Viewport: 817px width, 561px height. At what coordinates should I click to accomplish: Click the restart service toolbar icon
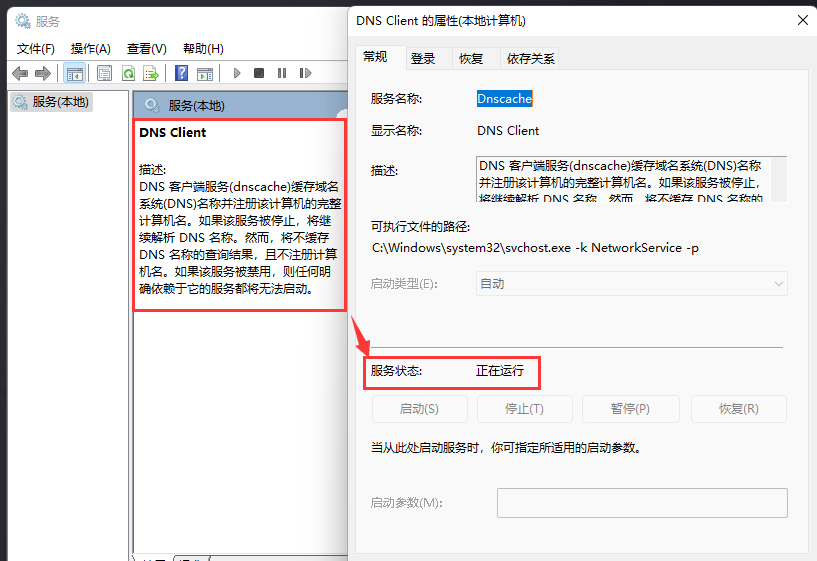303,73
